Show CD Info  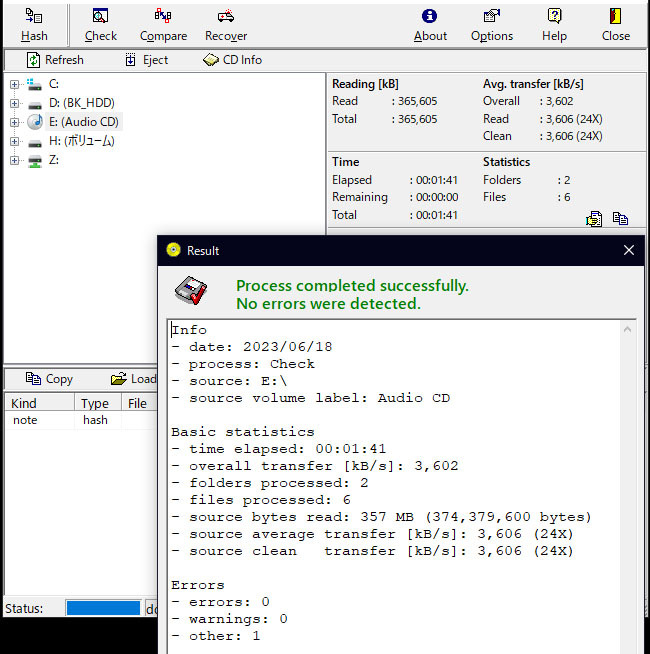click(232, 60)
